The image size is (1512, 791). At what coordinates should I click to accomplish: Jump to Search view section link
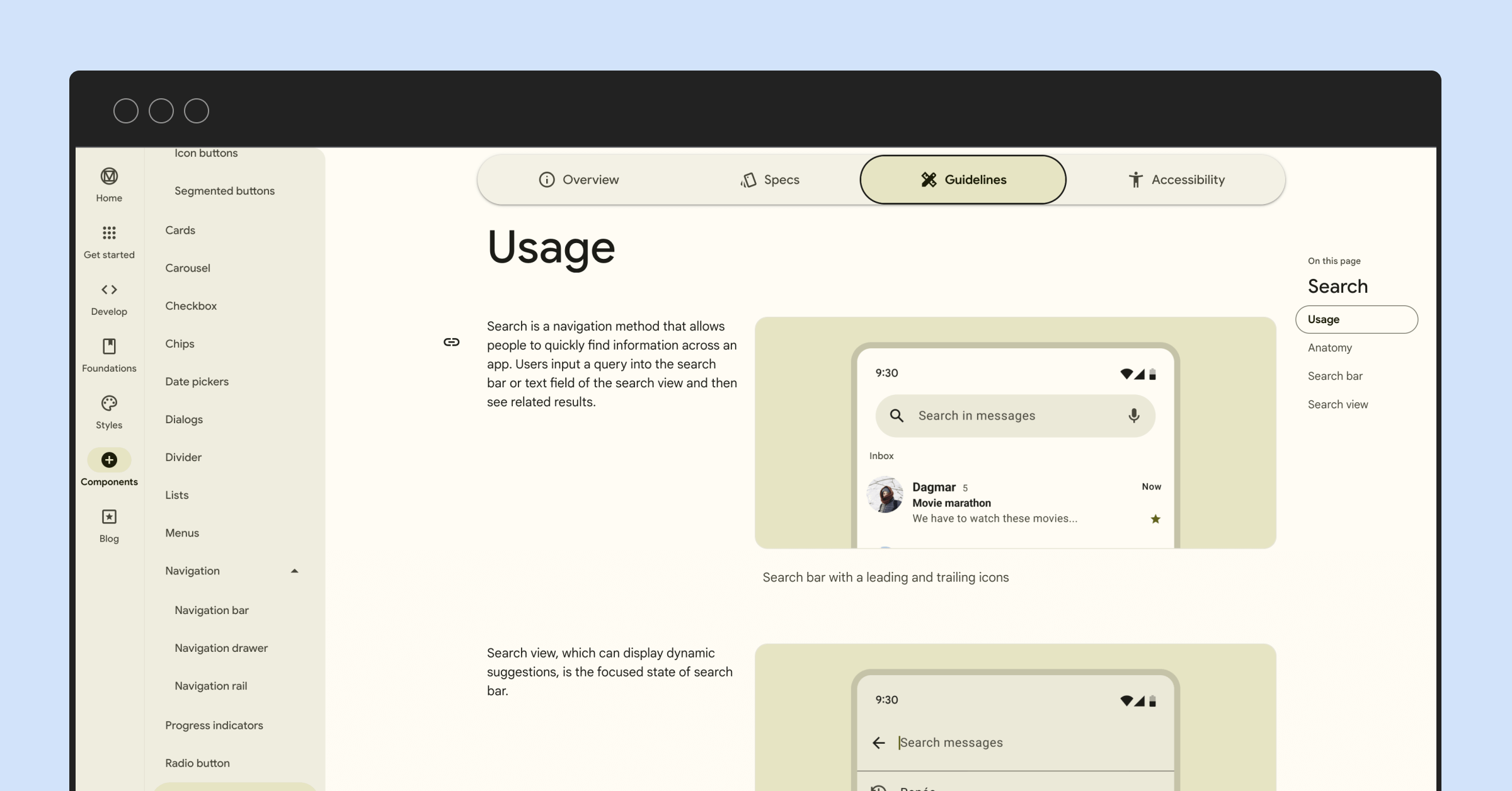1337,404
